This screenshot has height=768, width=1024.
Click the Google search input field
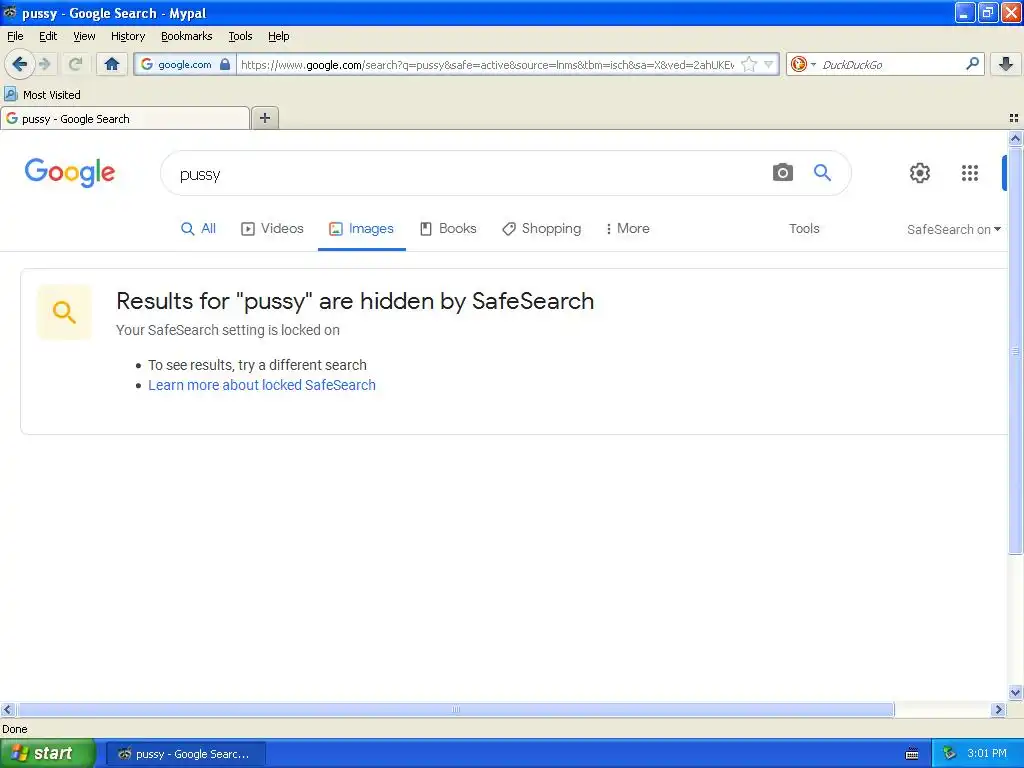coord(470,174)
